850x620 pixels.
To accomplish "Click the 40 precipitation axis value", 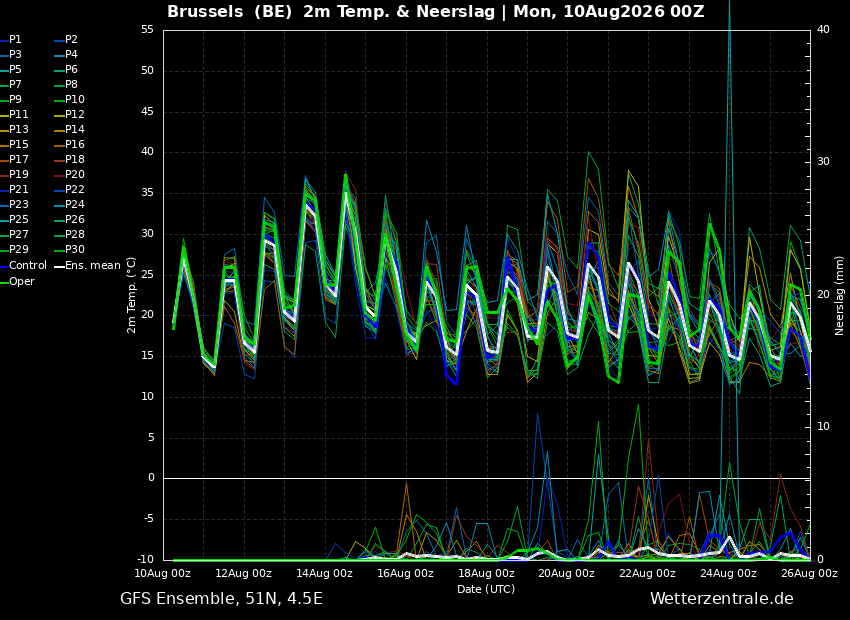I will click(x=823, y=29).
